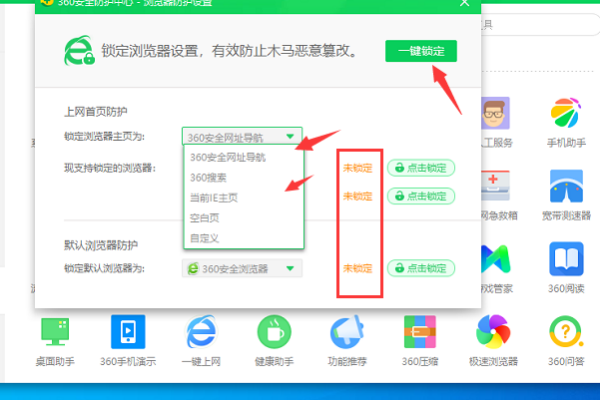Screen dimensions: 600x400
Task: Click label 现支持锁定的浏览器
Action: click(x=110, y=168)
